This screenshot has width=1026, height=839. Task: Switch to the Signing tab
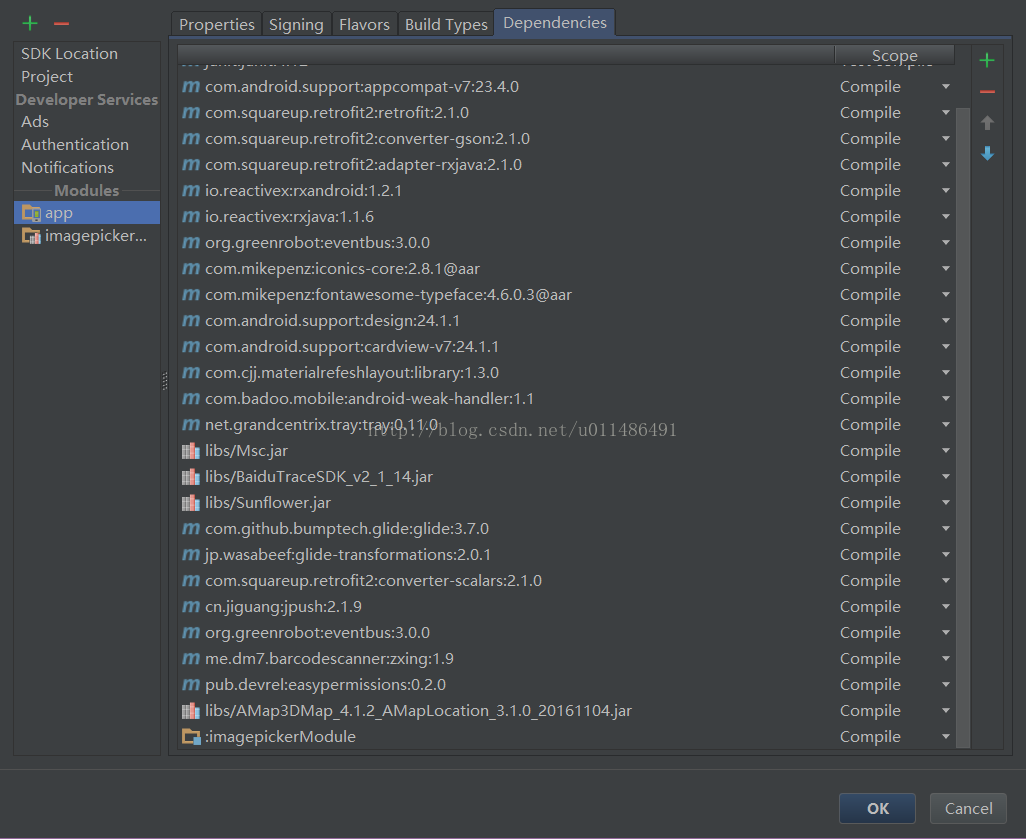point(296,24)
